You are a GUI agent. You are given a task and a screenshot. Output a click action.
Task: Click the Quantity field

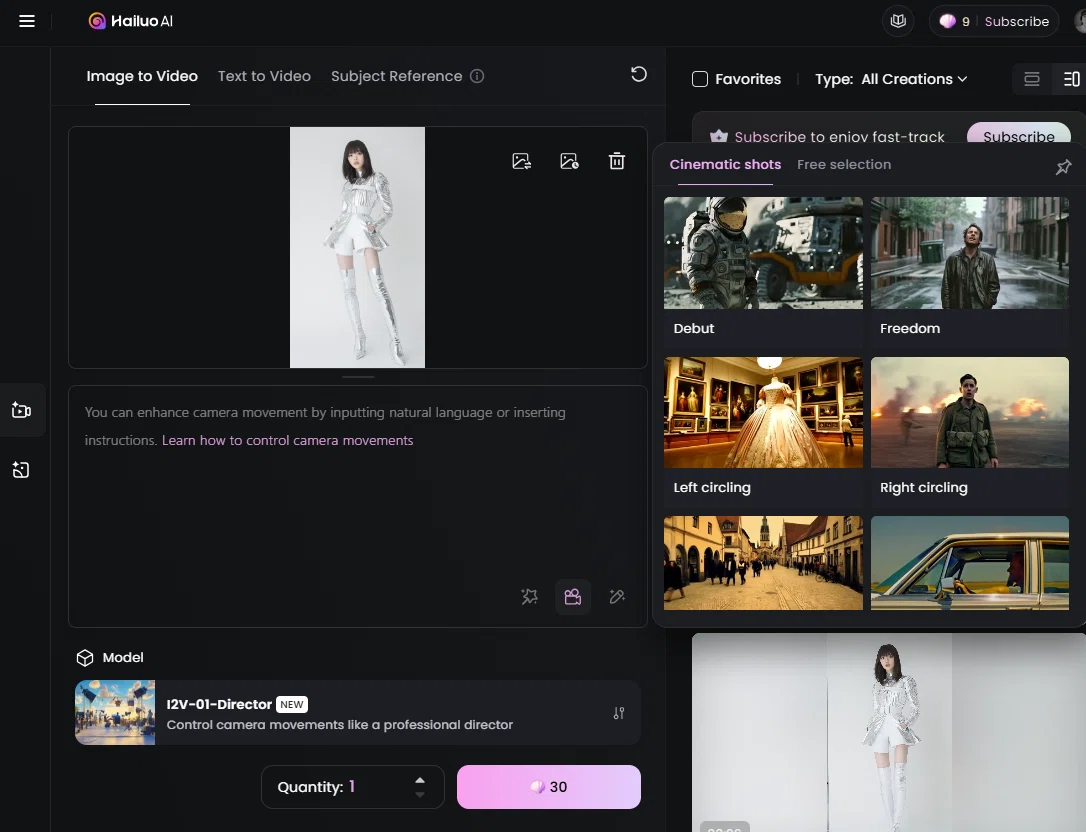tap(353, 787)
